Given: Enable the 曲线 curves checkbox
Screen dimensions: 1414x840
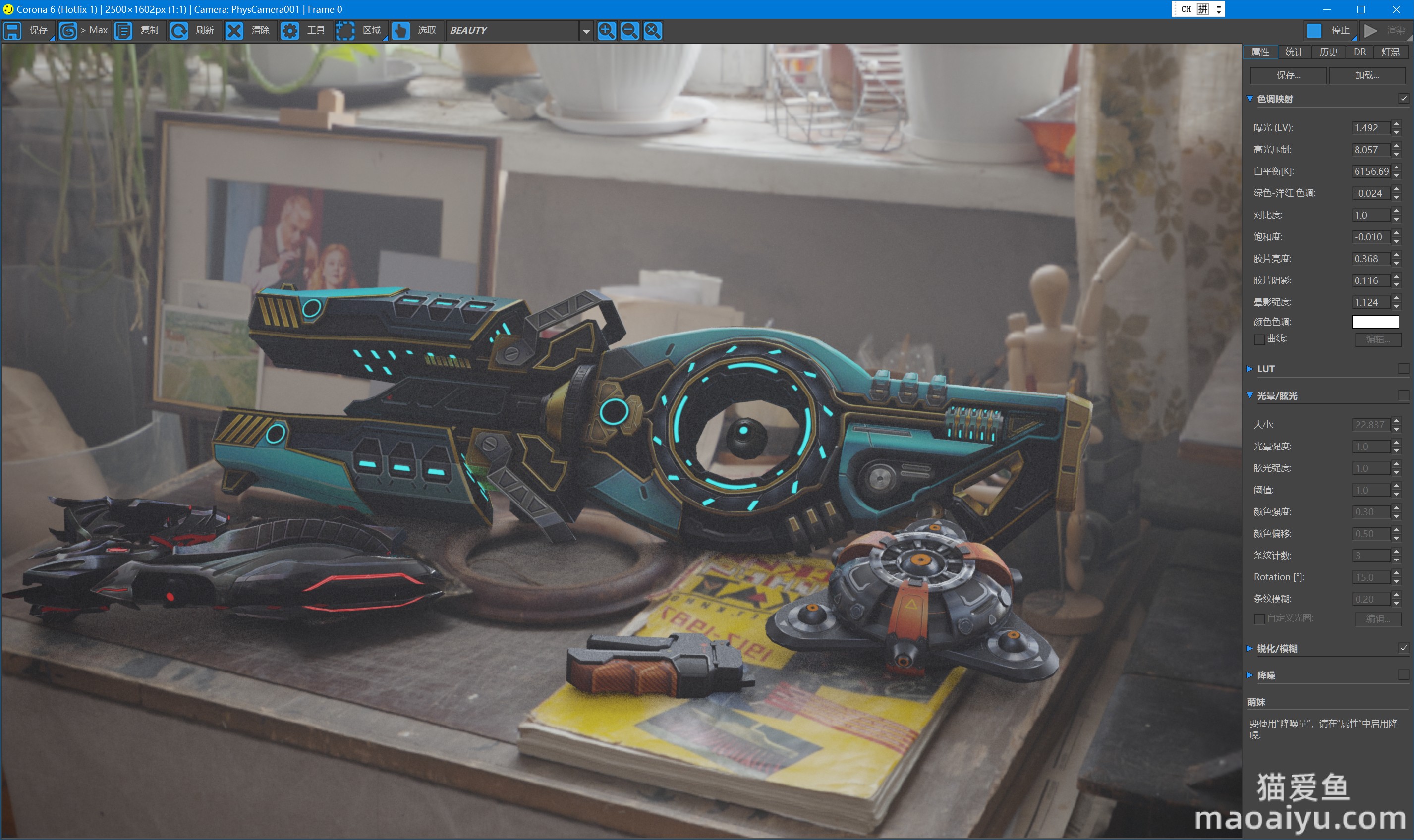Looking at the screenshot, I should tap(1259, 339).
